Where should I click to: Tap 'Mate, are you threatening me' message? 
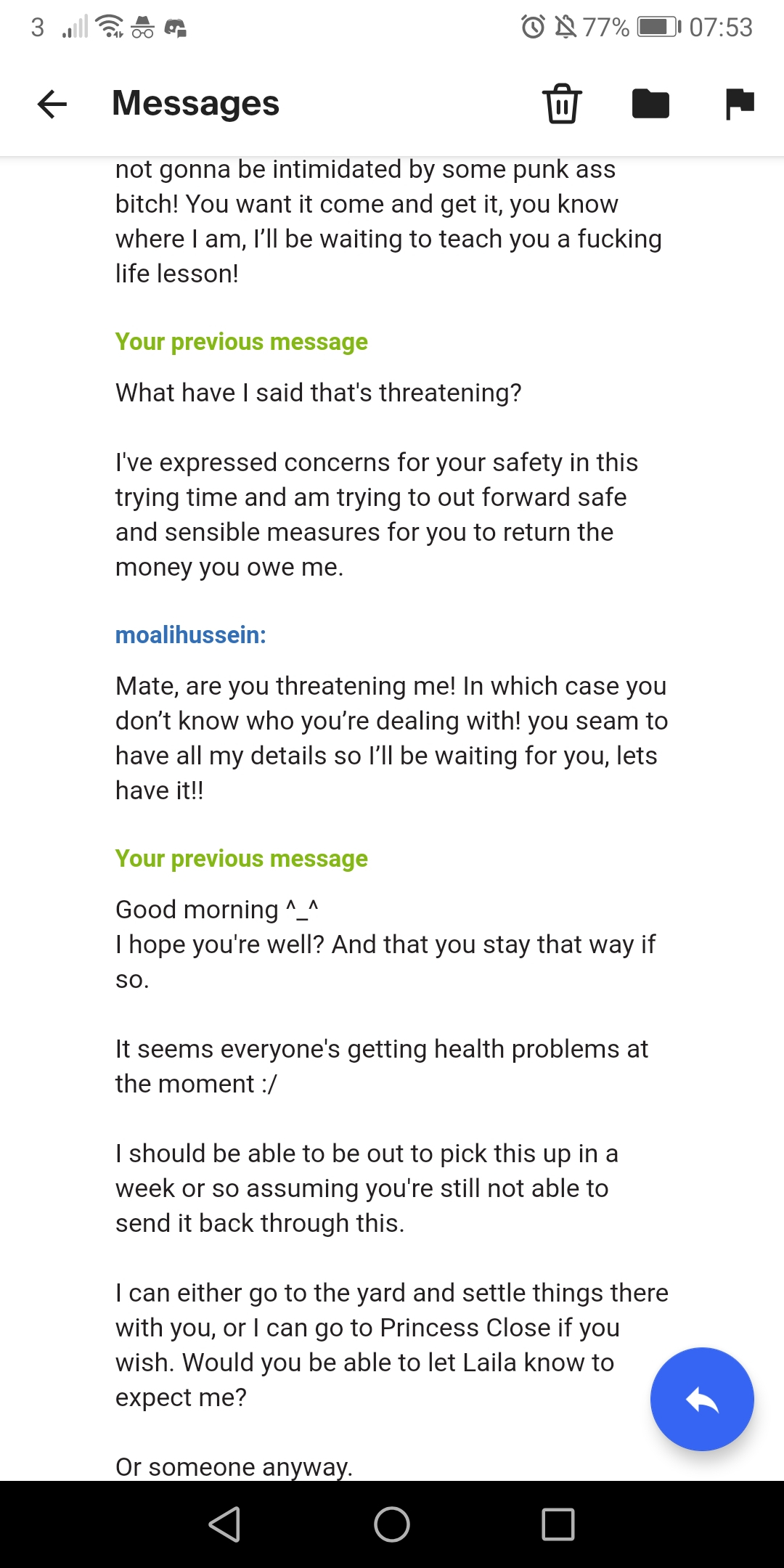tap(391, 738)
